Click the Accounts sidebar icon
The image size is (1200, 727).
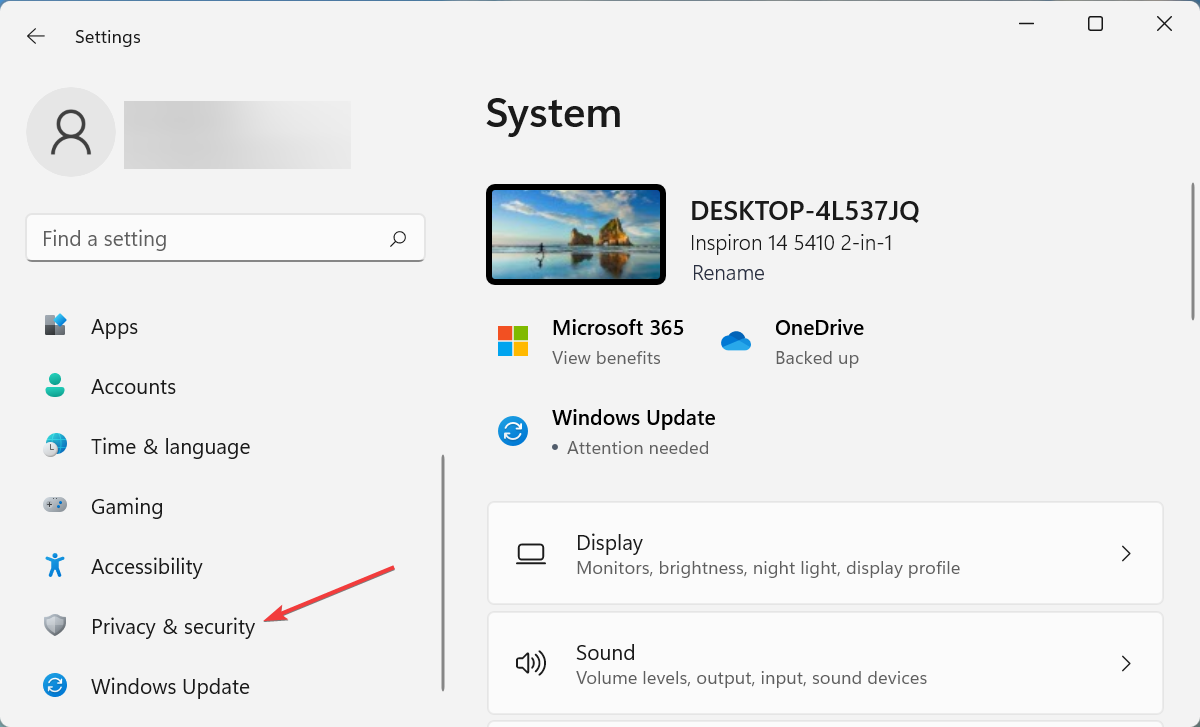click(x=55, y=386)
